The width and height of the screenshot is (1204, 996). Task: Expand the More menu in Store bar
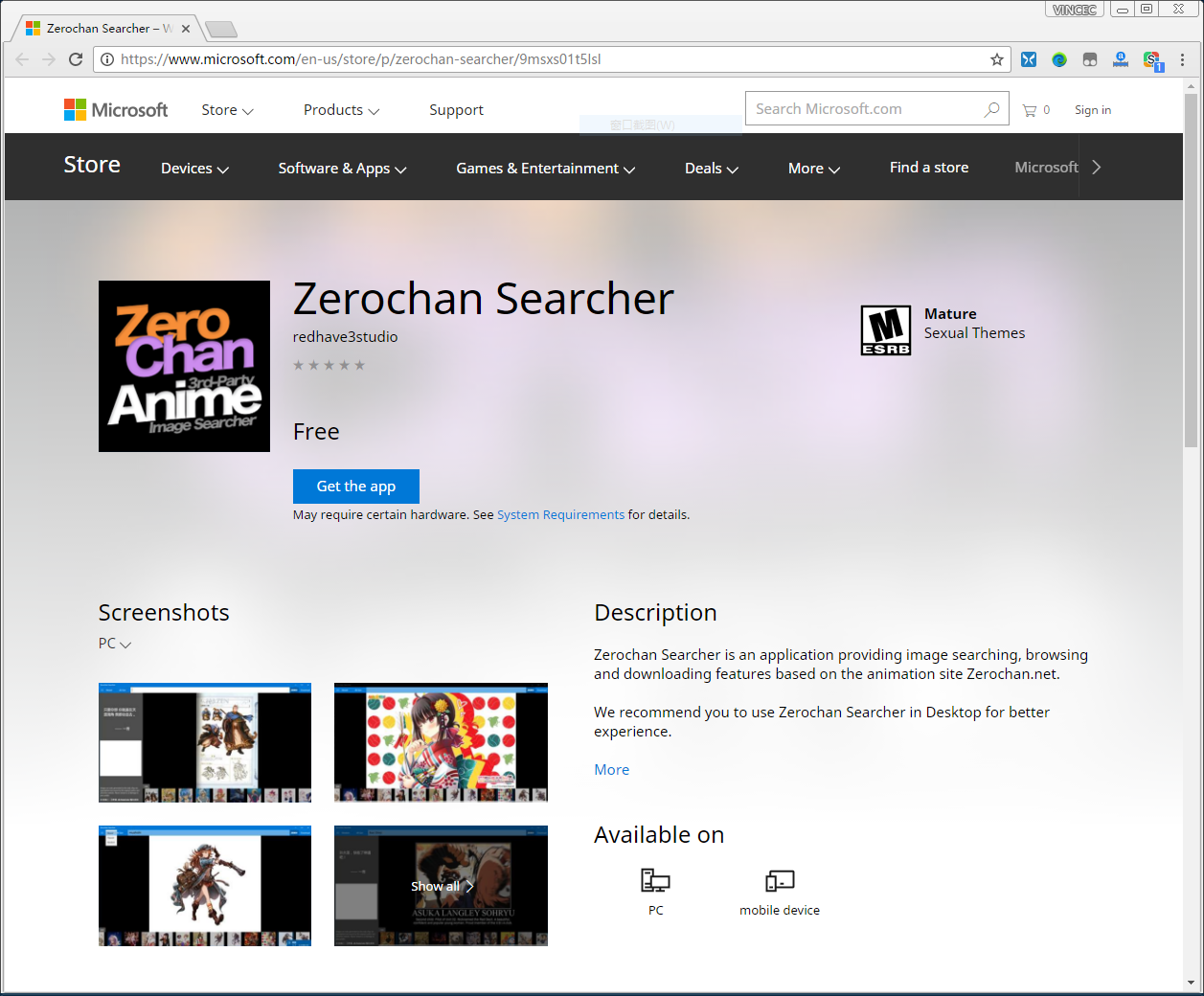point(813,169)
